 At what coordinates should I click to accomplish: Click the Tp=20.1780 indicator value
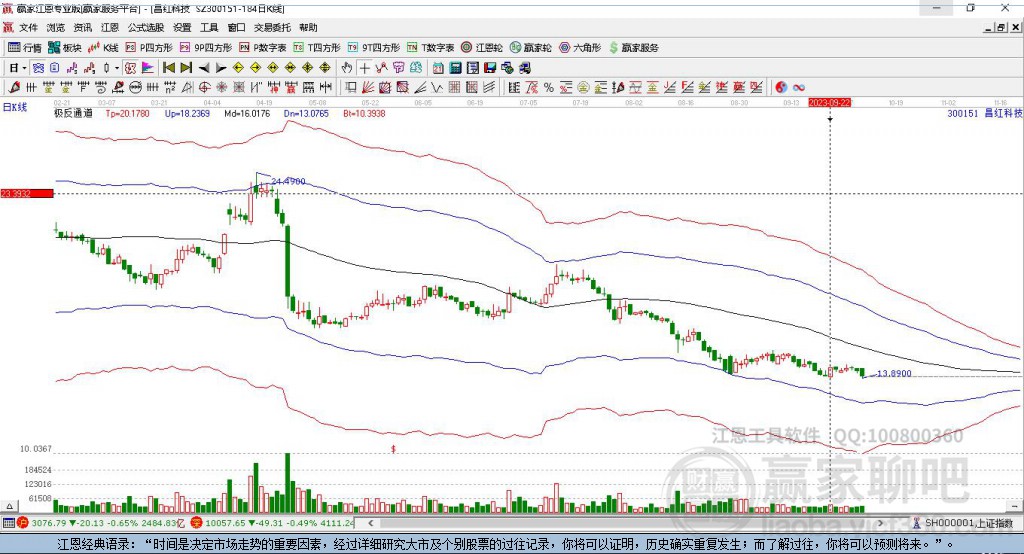127,113
